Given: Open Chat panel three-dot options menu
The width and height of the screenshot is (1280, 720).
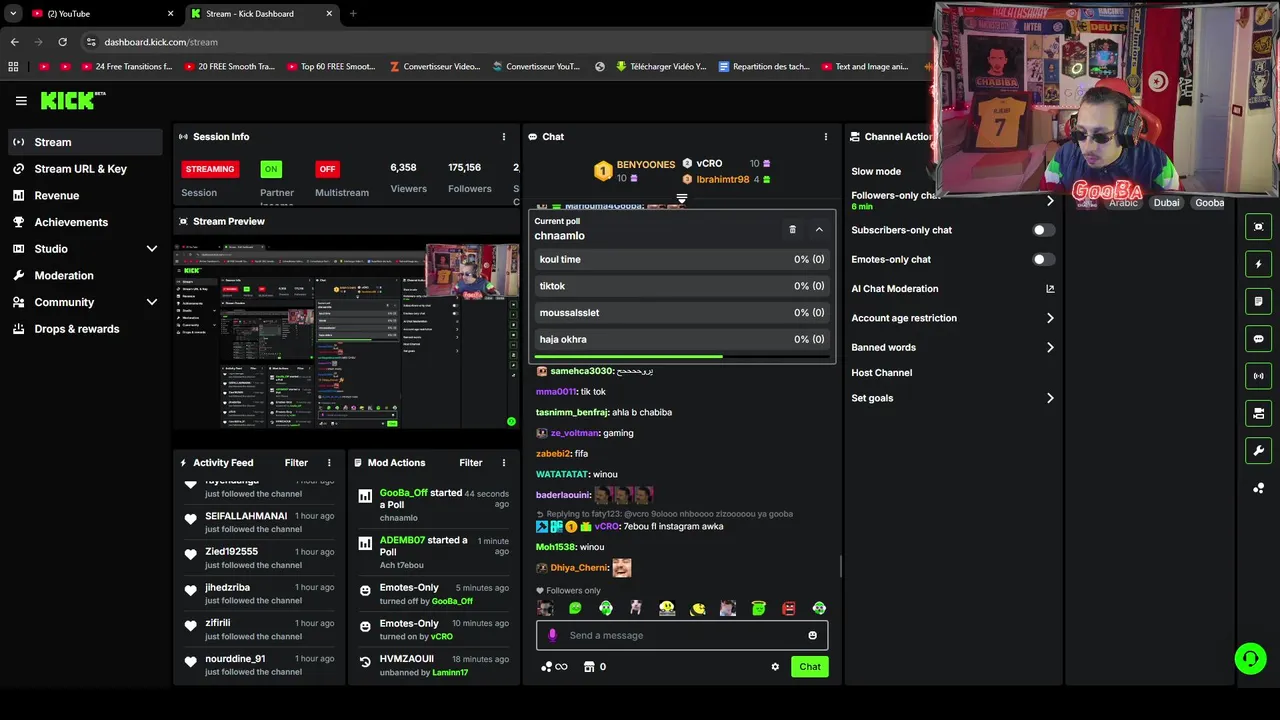Looking at the screenshot, I should click(x=826, y=137).
